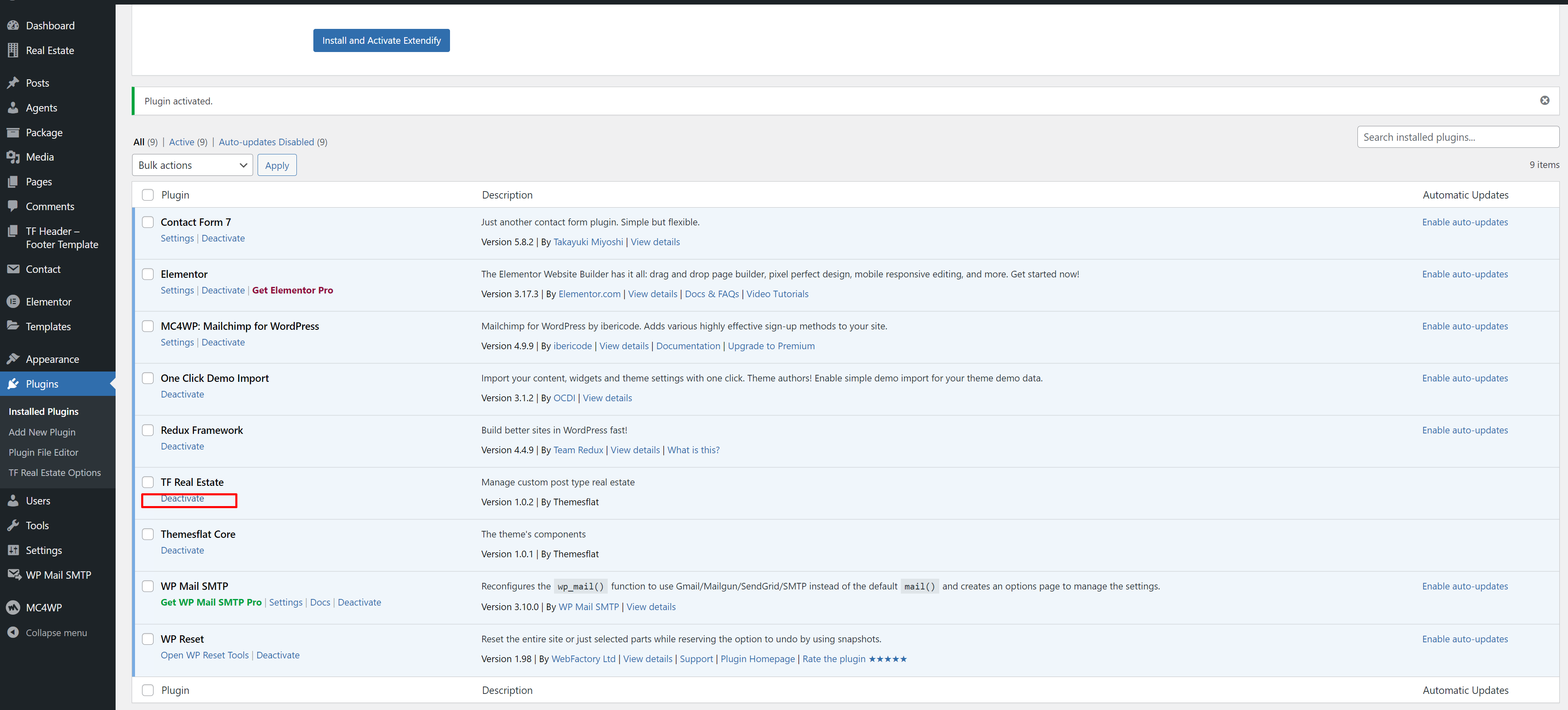The height and width of the screenshot is (710, 1568).
Task: Check the WP Reset plugin checkbox
Action: pos(147,639)
